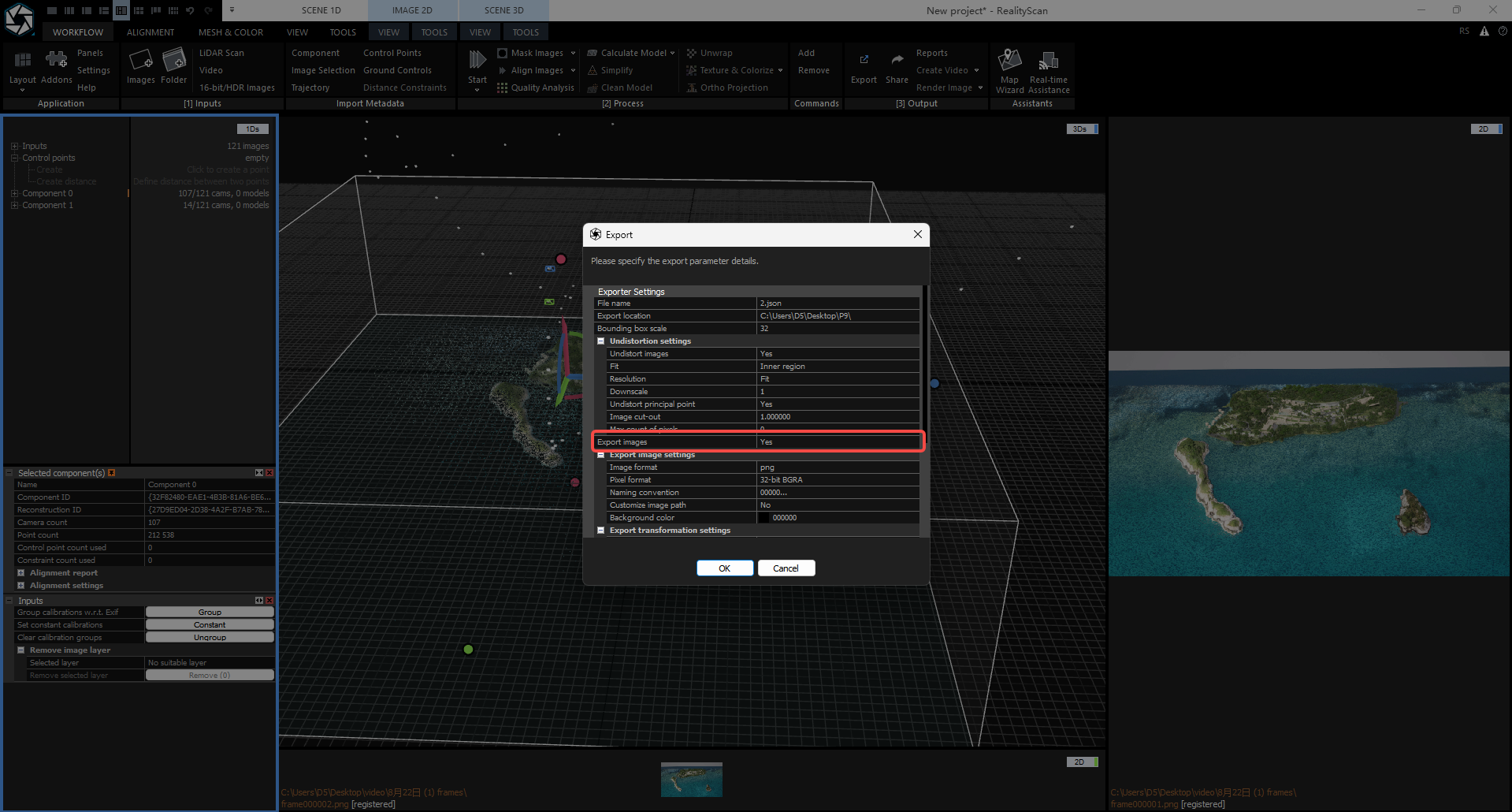Open the Map Wizard assistant
Screen dimensions: 1512x812
pos(1009,60)
